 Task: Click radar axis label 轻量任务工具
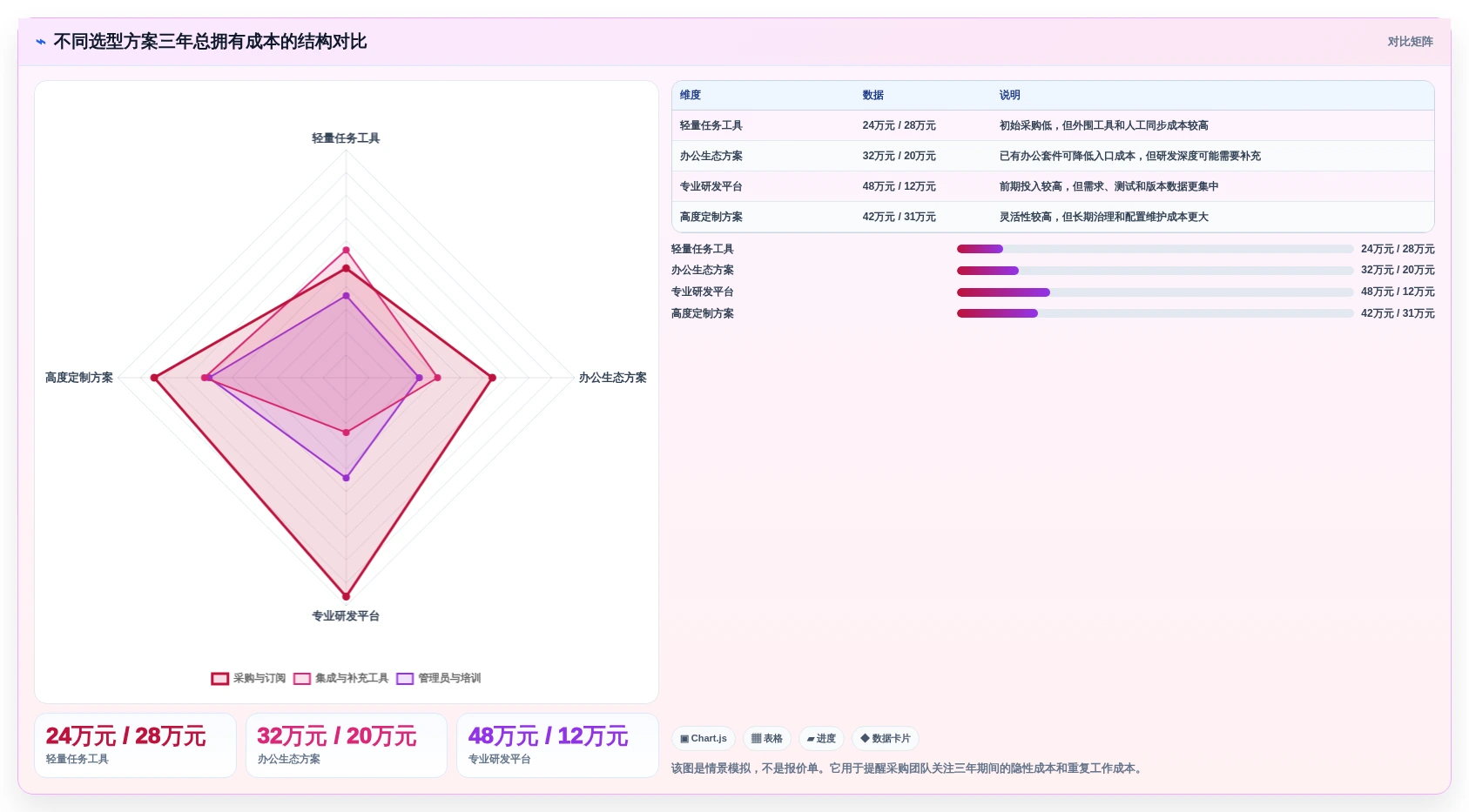346,138
